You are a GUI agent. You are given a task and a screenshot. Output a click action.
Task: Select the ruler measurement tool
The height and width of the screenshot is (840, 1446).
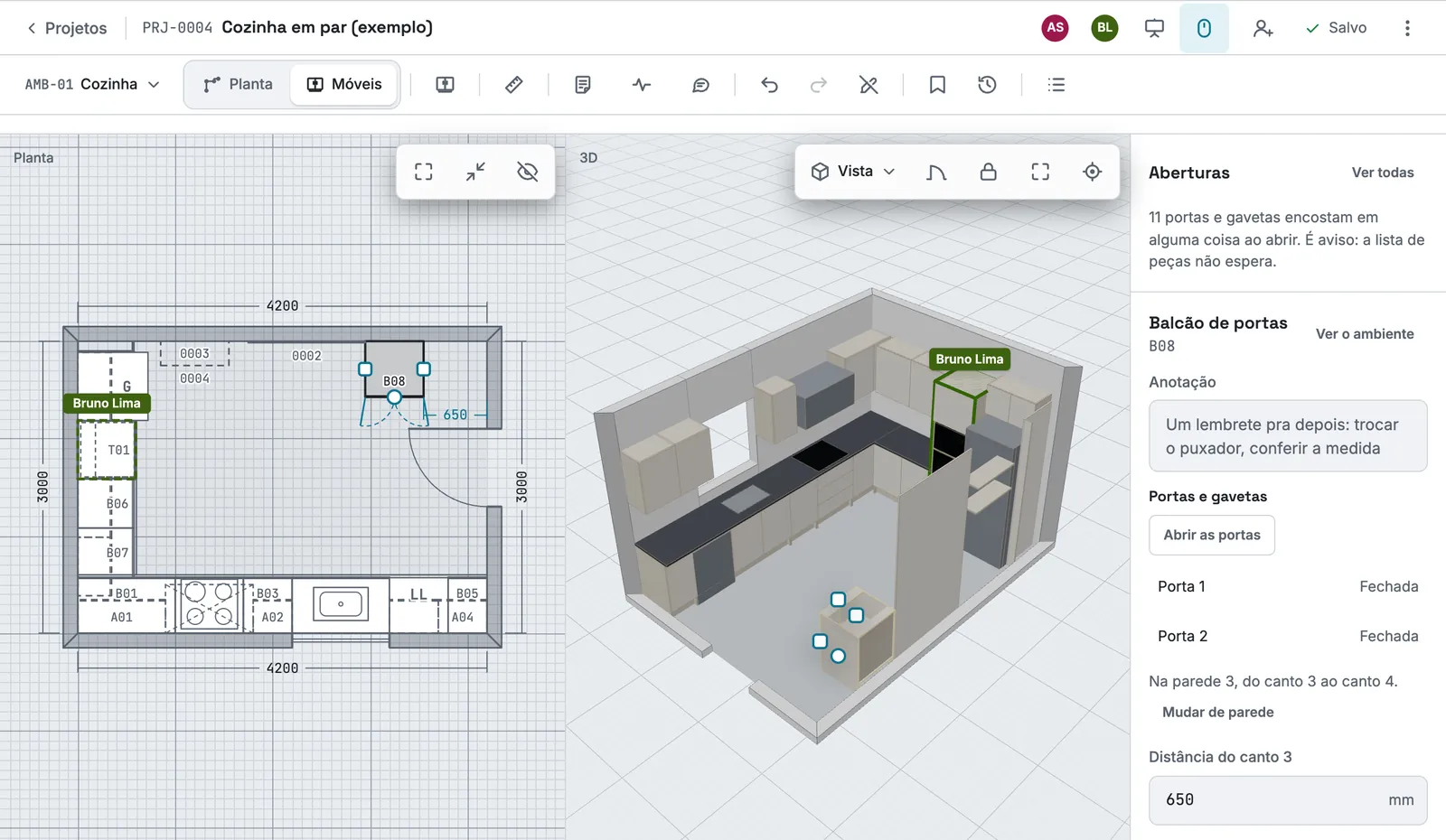[513, 84]
